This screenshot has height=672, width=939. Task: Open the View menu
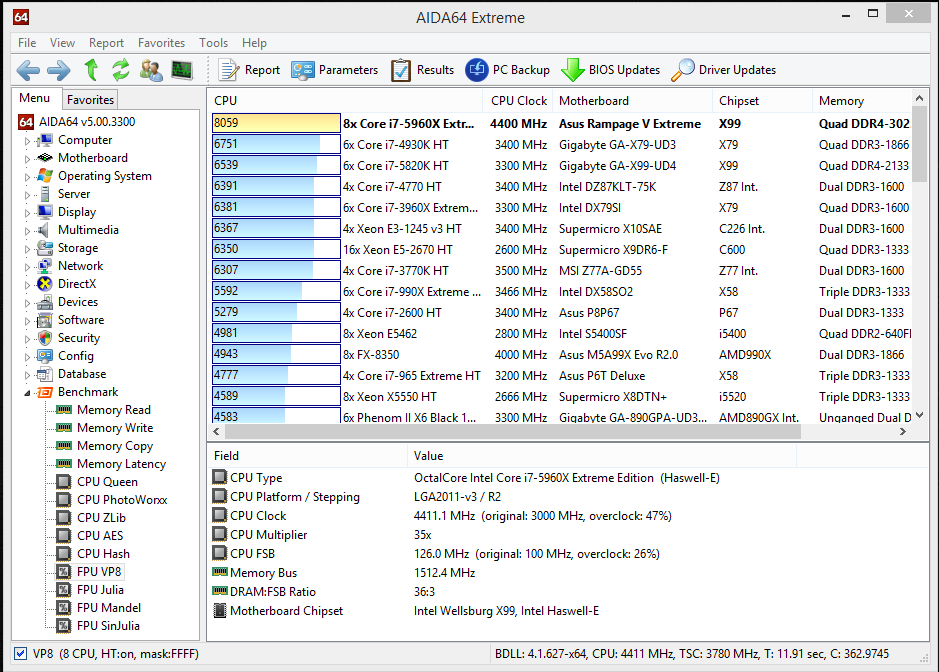pos(62,43)
